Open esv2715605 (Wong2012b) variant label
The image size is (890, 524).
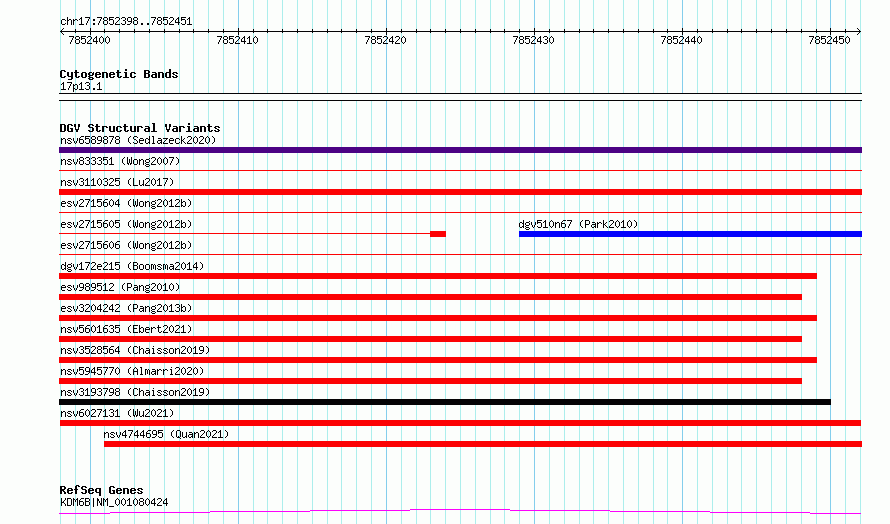pos(126,224)
